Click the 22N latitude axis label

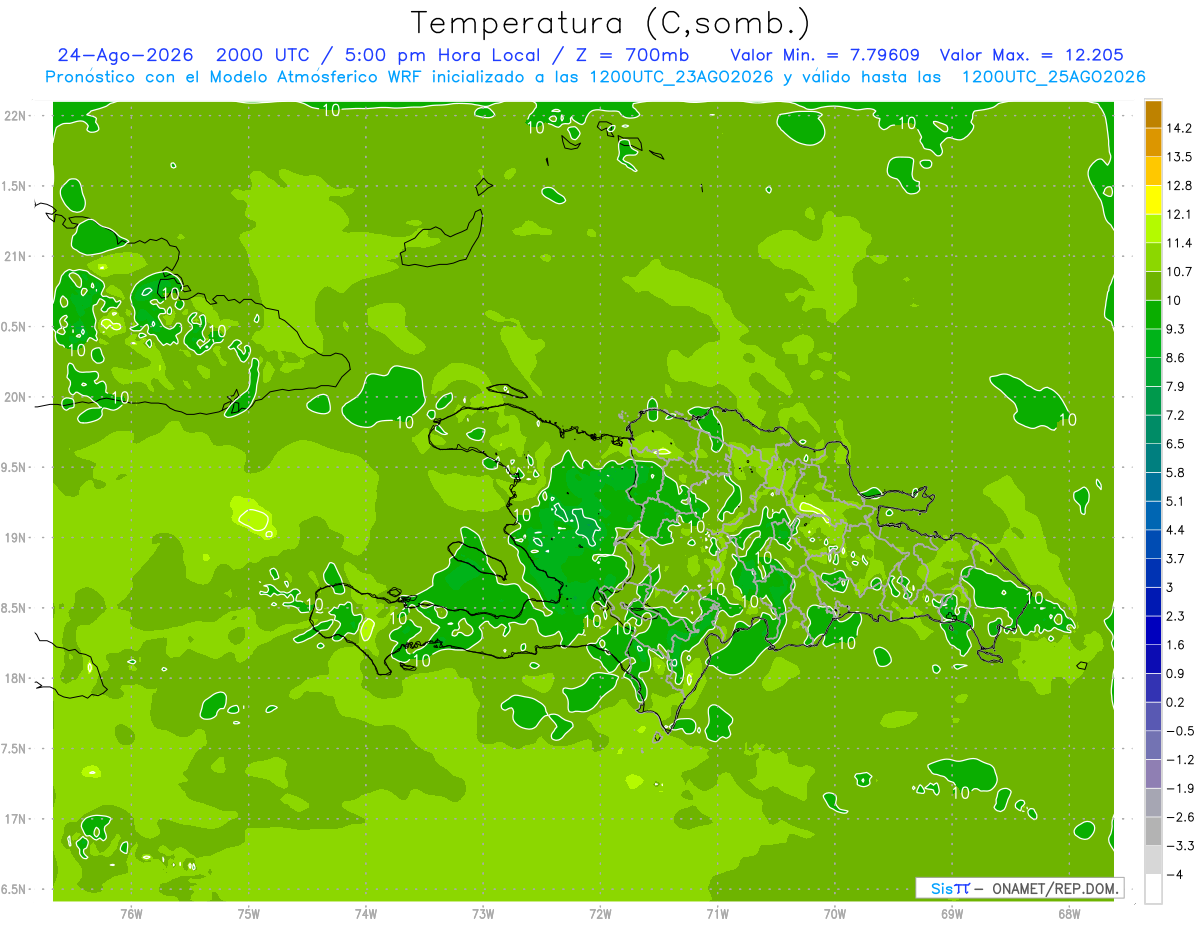(x=15, y=115)
